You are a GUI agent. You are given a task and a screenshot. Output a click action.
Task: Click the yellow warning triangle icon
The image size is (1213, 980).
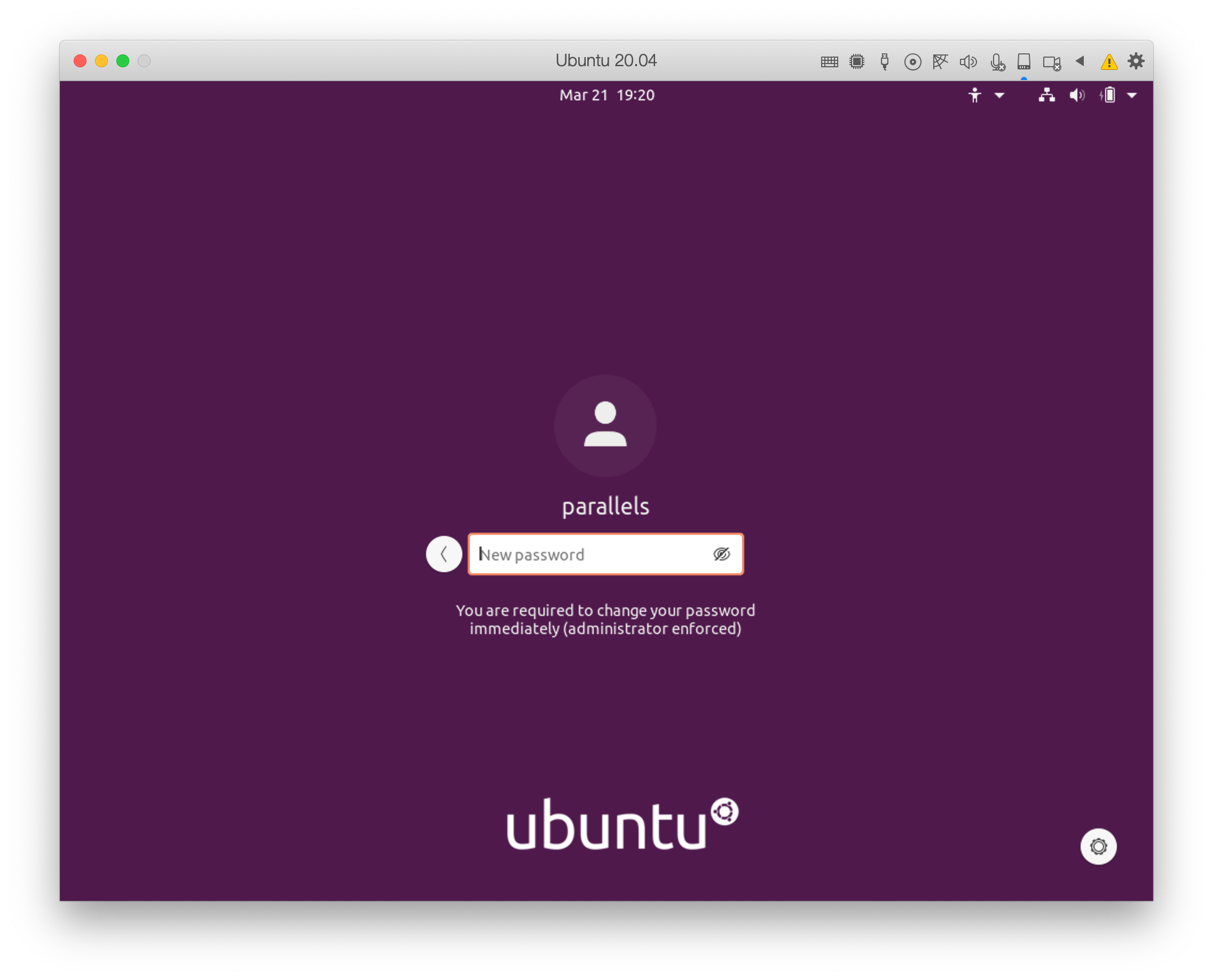click(1109, 61)
